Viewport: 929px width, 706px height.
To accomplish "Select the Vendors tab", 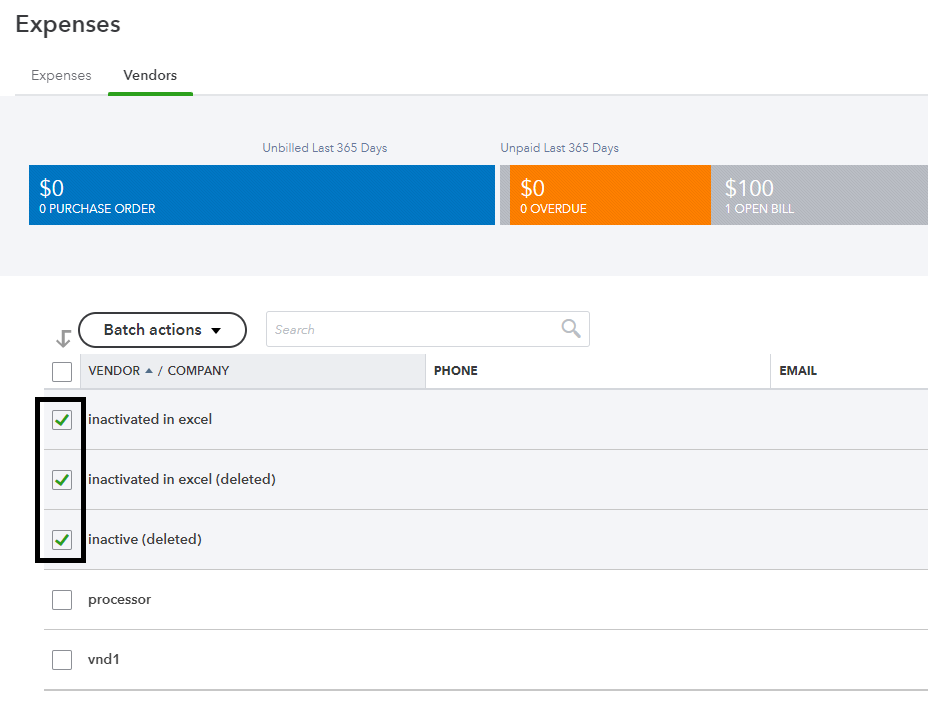I will point(150,76).
